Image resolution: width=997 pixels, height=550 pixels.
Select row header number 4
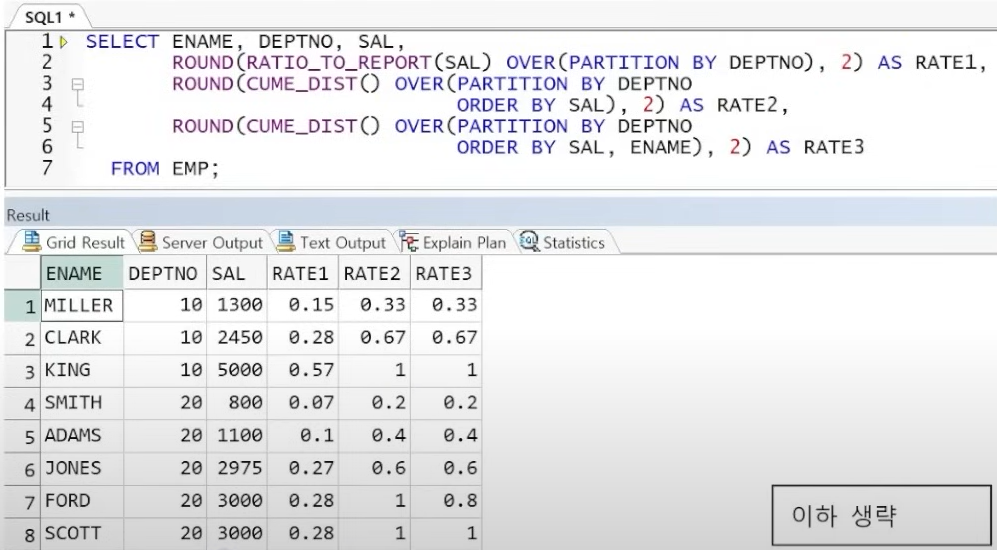point(23,404)
